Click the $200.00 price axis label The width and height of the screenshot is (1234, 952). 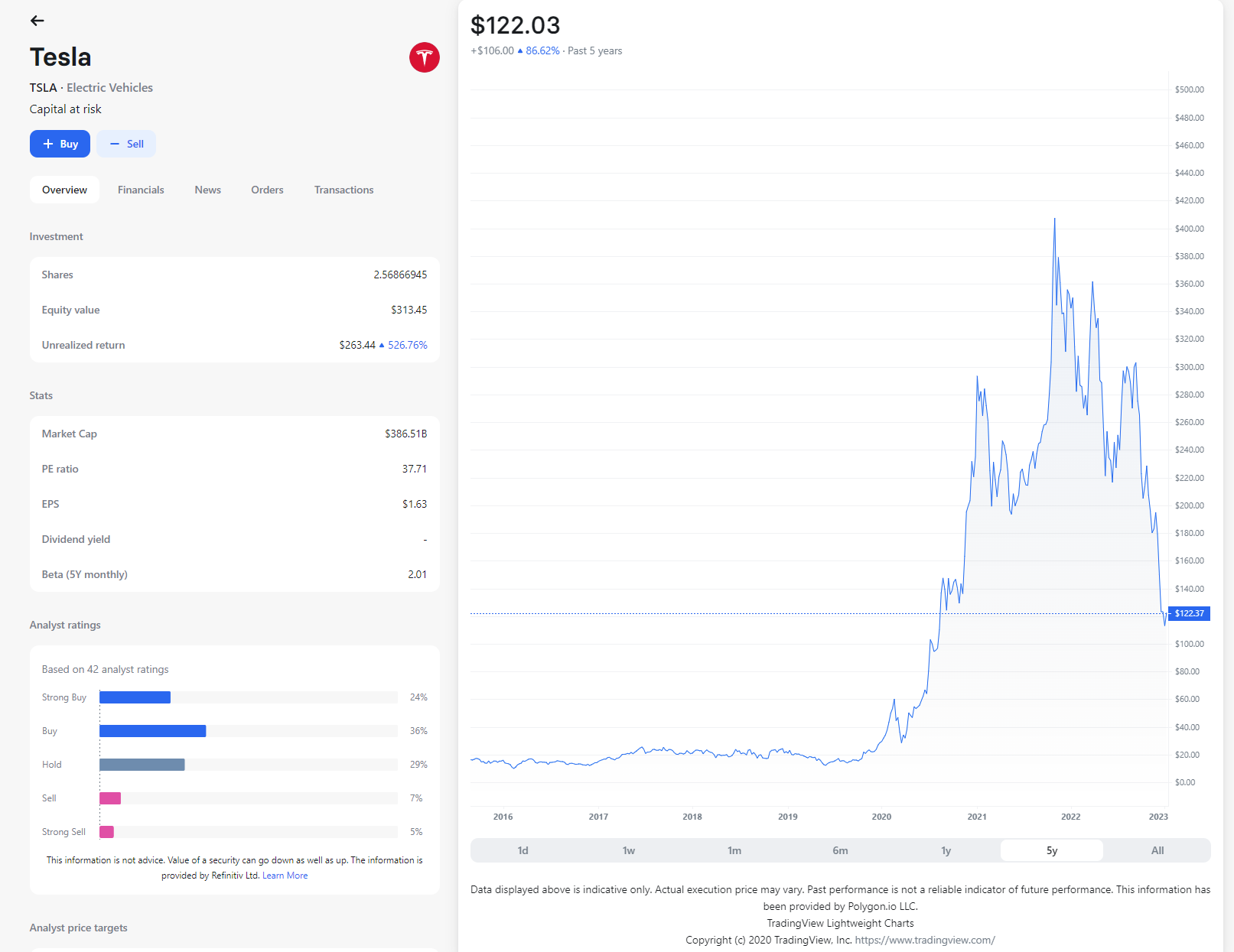coord(1189,505)
